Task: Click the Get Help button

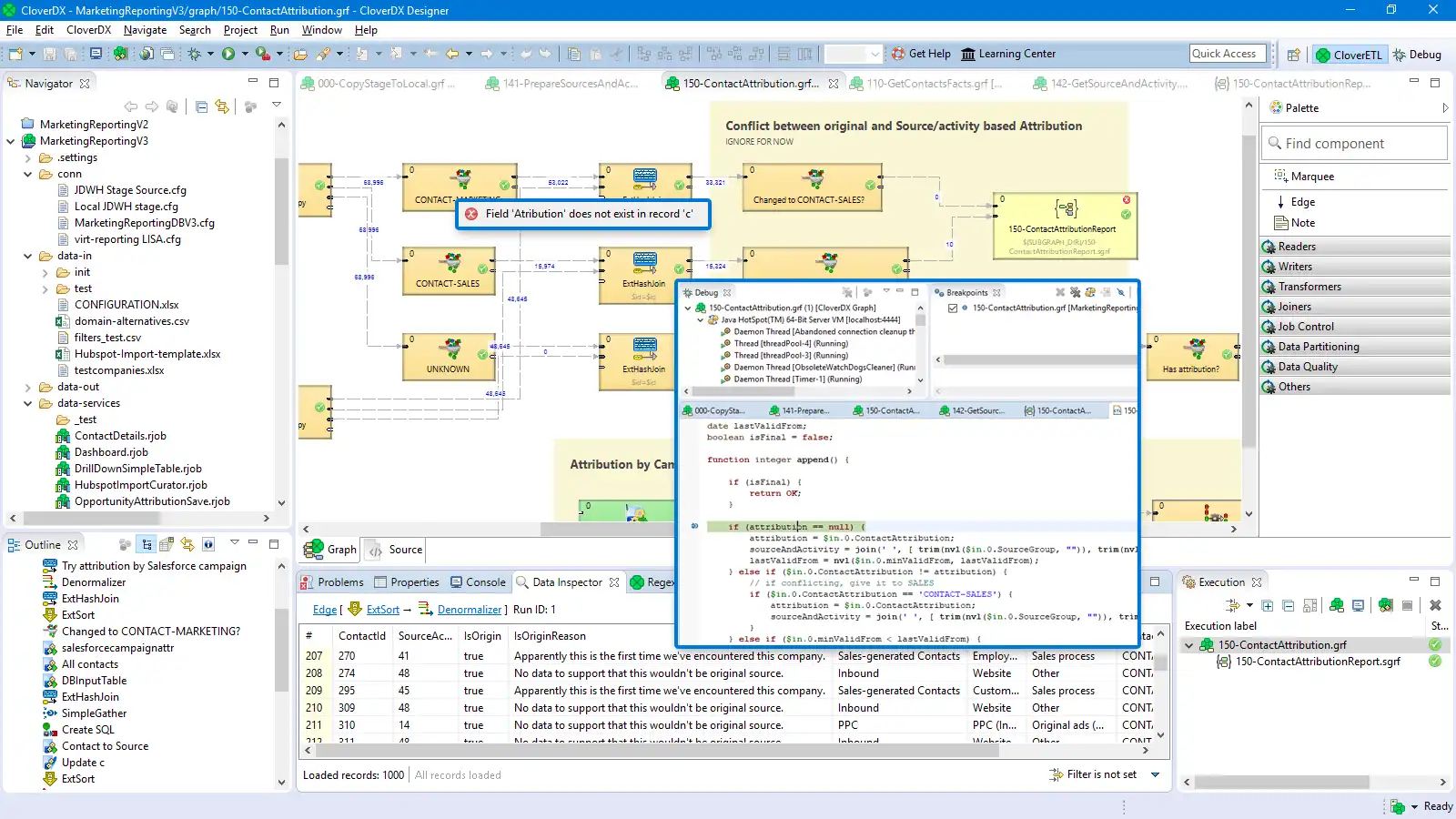Action: pos(921,54)
